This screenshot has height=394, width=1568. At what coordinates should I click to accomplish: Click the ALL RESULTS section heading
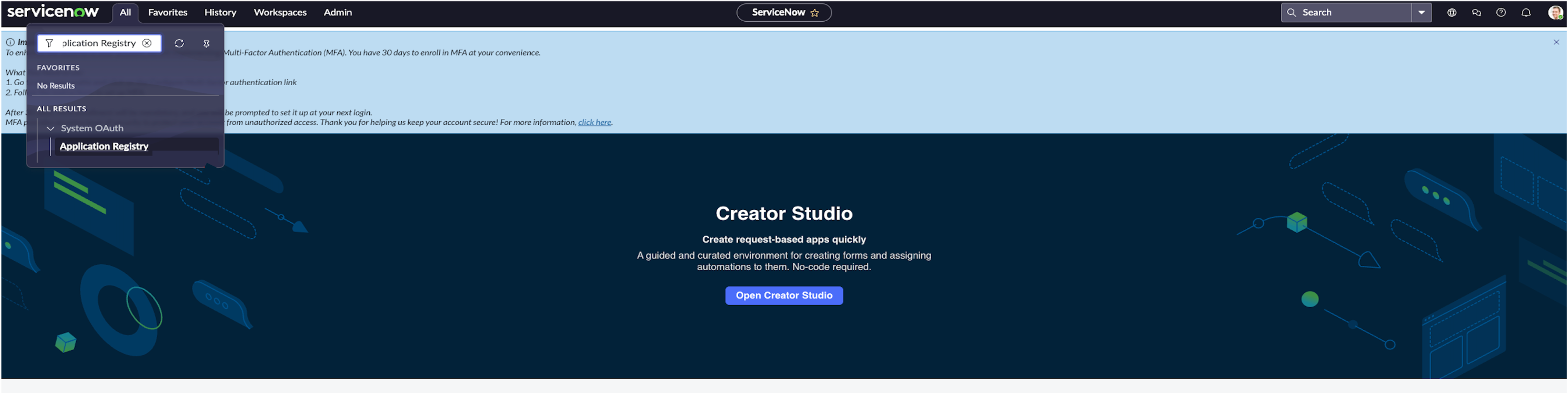click(x=61, y=109)
